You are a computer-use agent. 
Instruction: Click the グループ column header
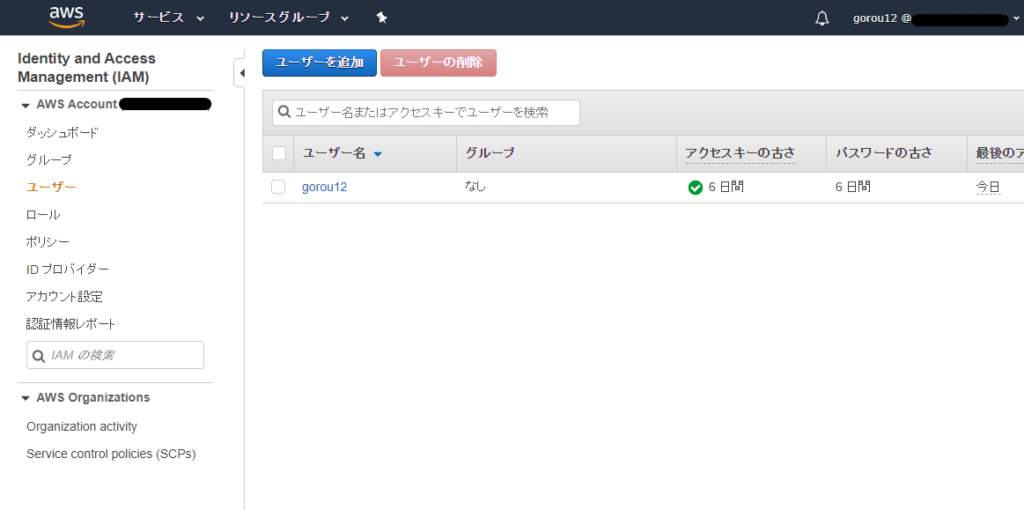[x=490, y=153]
